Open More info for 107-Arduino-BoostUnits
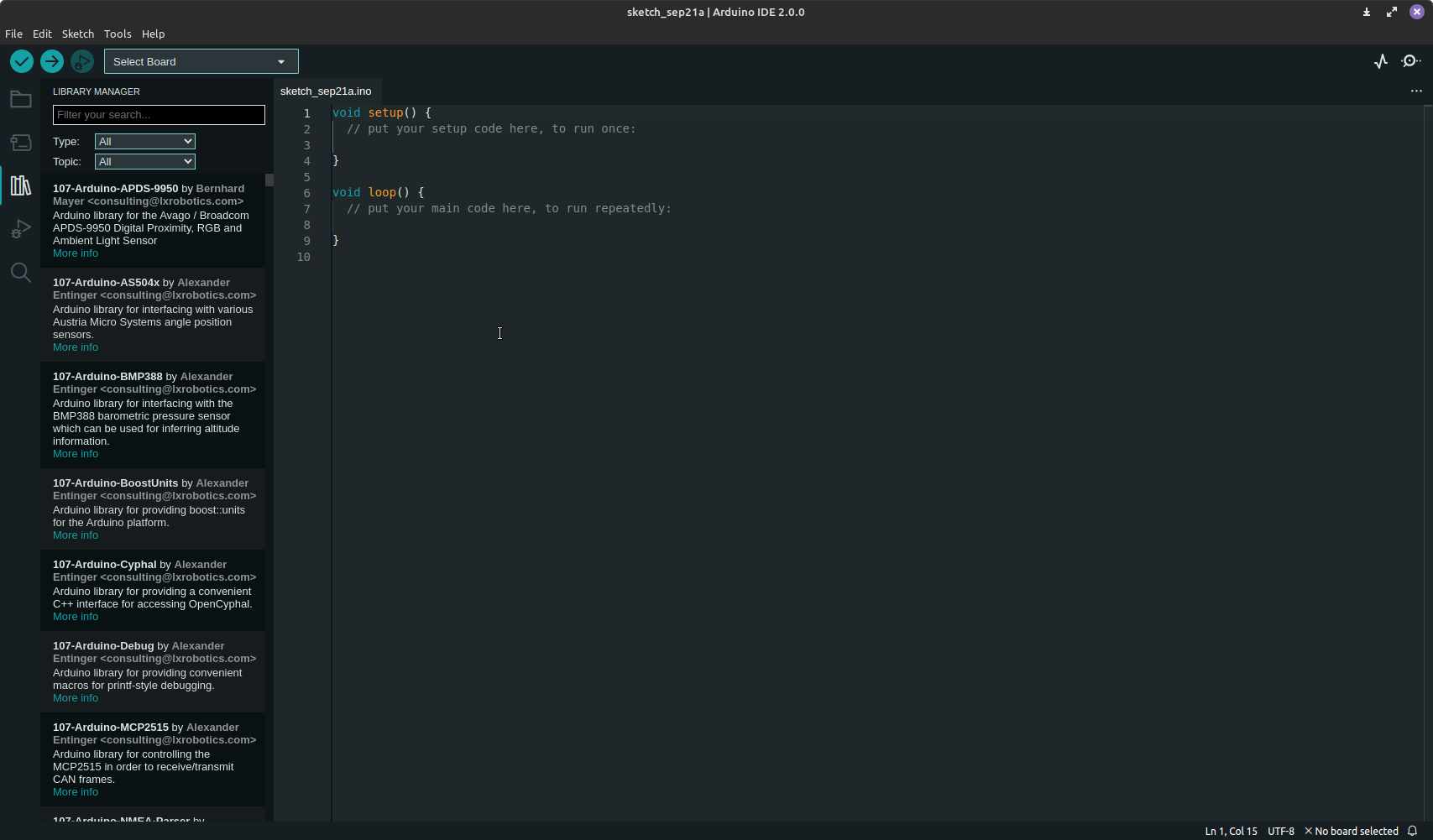 [76, 535]
